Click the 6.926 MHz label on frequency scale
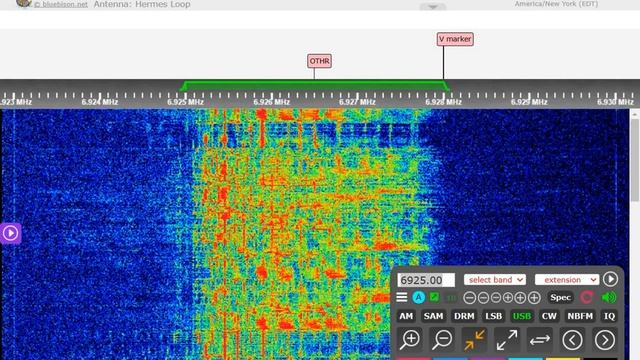Viewport: 640px width, 360px height. point(271,102)
